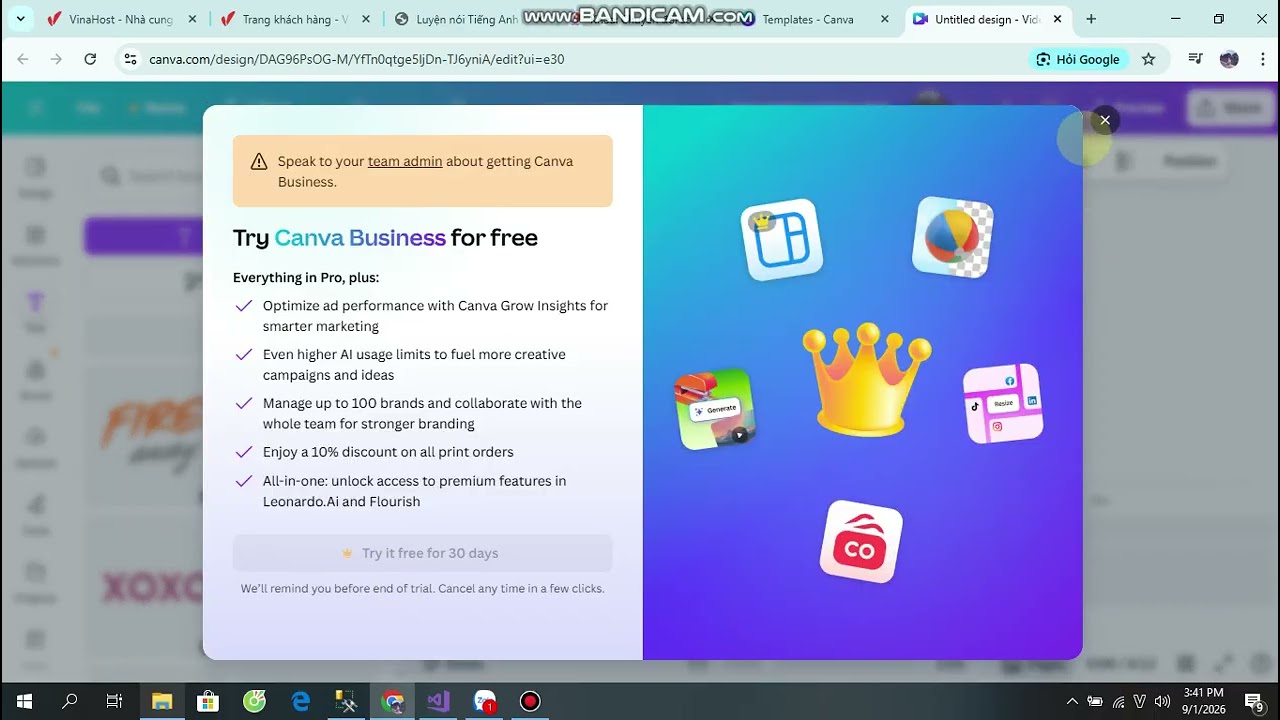The height and width of the screenshot is (720, 1280).
Task: Open Zalo from the taskbar
Action: (x=485, y=701)
